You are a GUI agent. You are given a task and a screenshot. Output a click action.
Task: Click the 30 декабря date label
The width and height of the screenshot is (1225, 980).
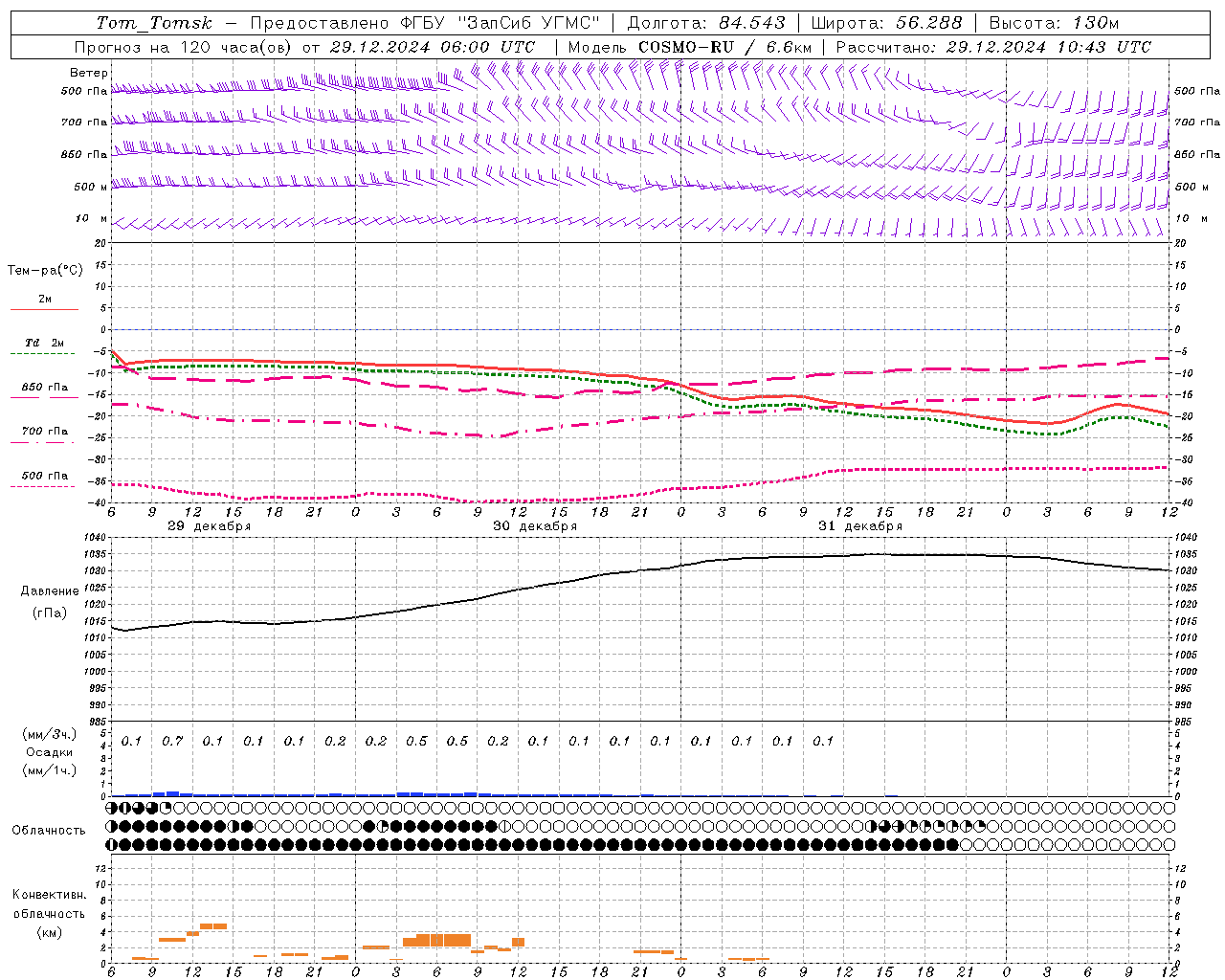click(535, 526)
